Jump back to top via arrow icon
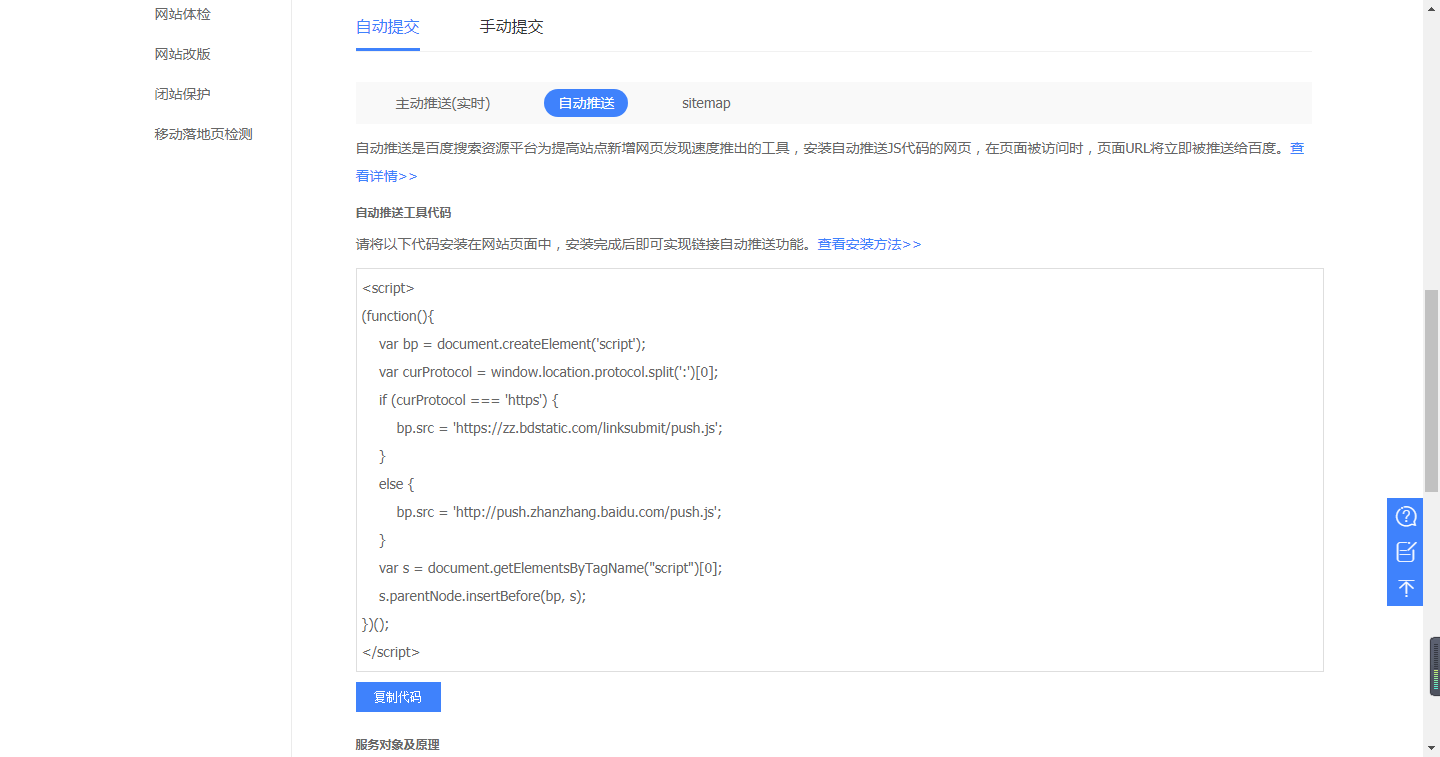 tap(1406, 588)
